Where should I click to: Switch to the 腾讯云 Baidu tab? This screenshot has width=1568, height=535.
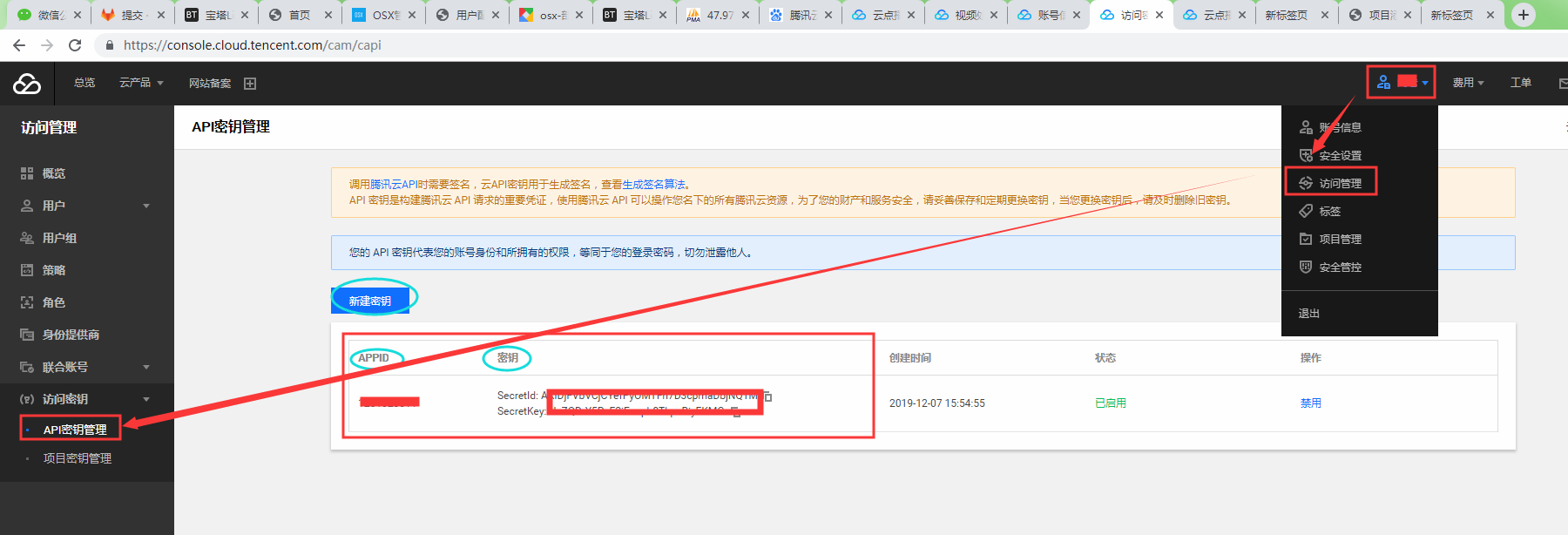pyautogui.click(x=801, y=15)
